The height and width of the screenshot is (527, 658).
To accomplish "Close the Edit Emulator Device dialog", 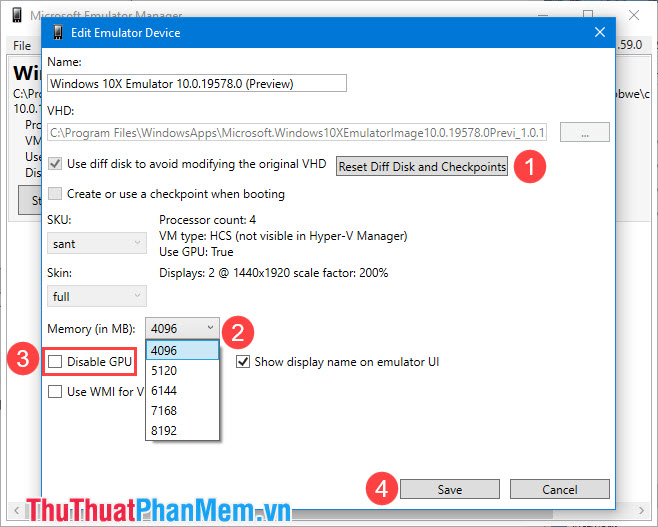I will (600, 32).
